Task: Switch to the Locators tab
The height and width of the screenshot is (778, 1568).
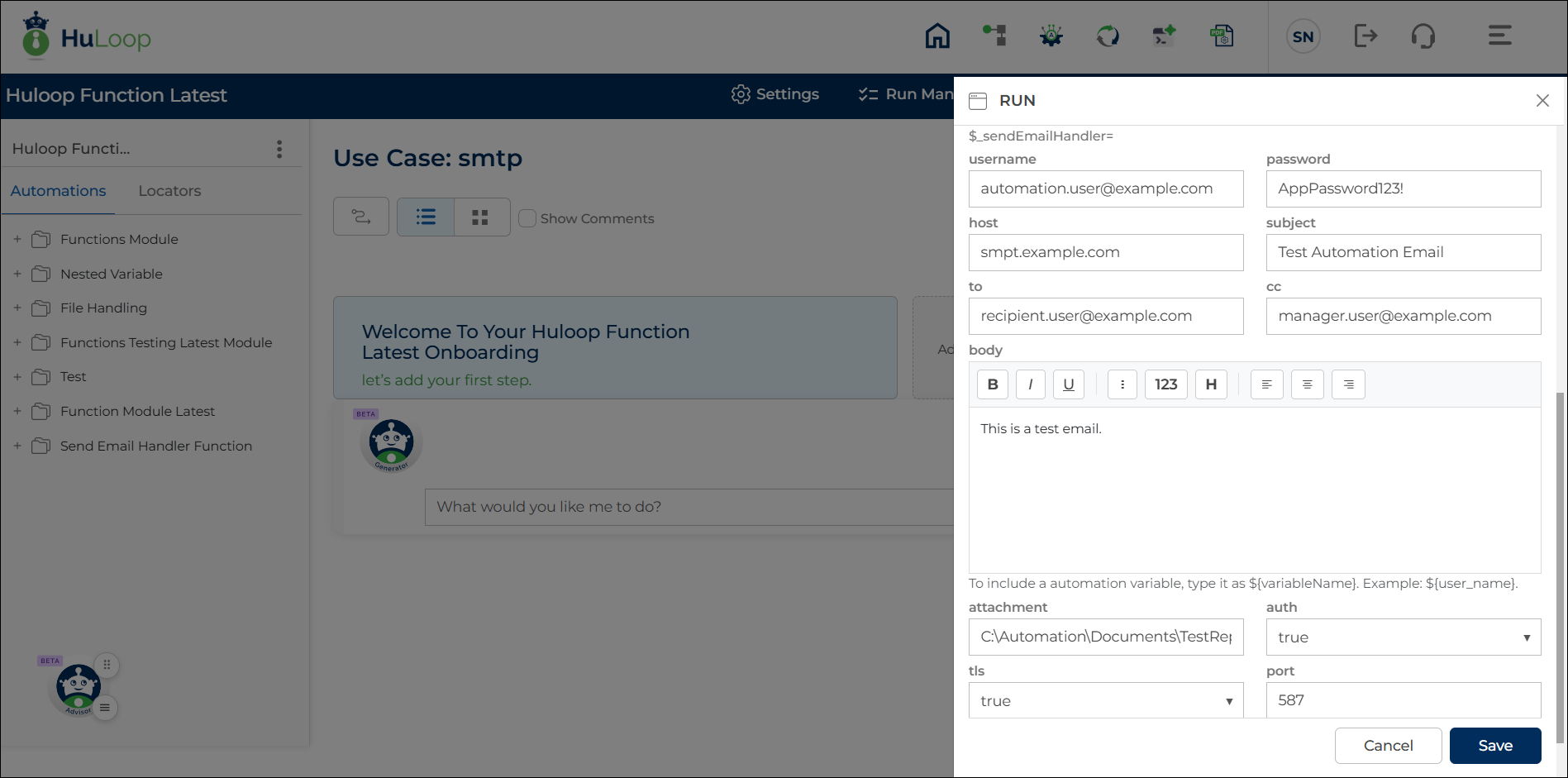Action: [169, 191]
